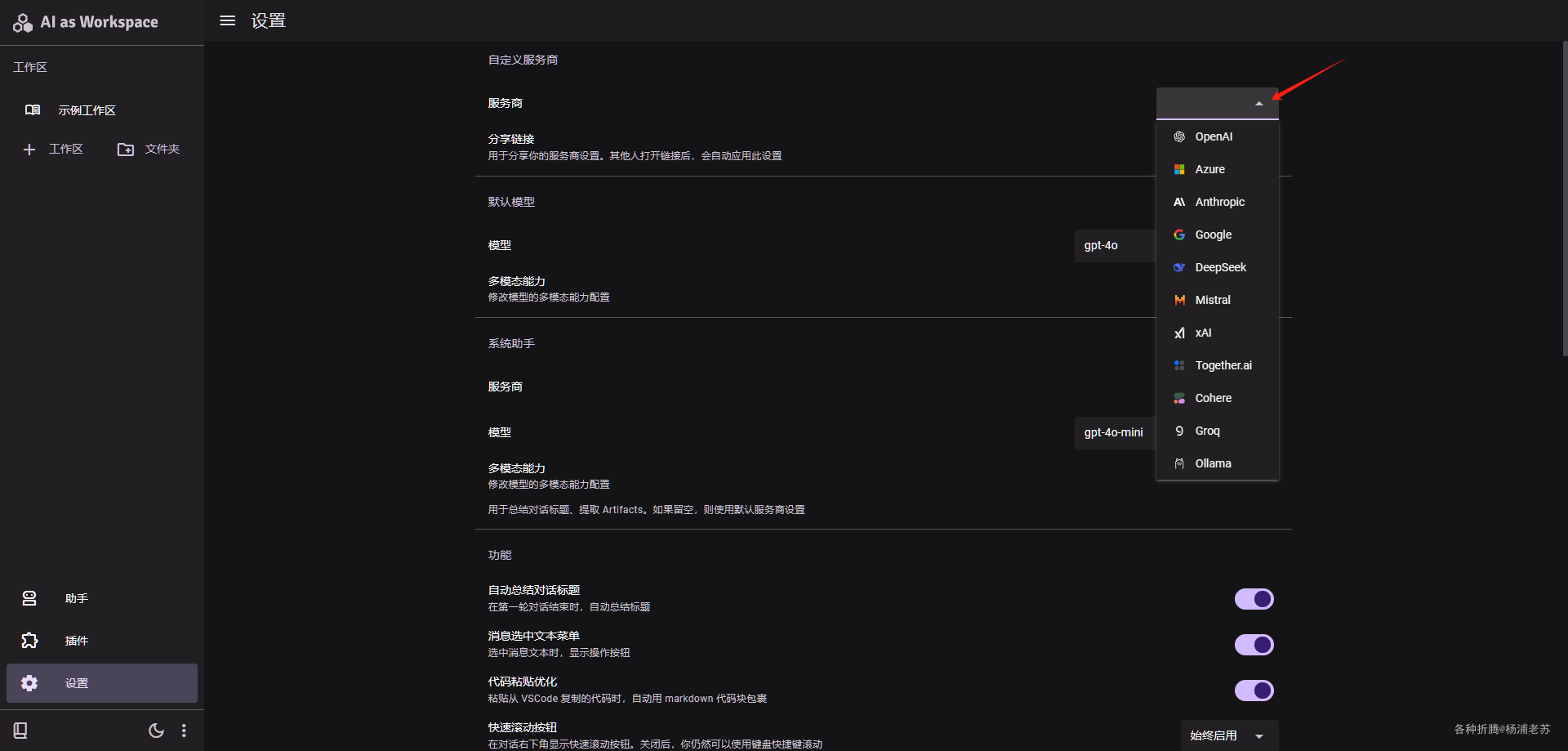Click the 系统助手 section heading
This screenshot has height=751, width=1568.
511,343
